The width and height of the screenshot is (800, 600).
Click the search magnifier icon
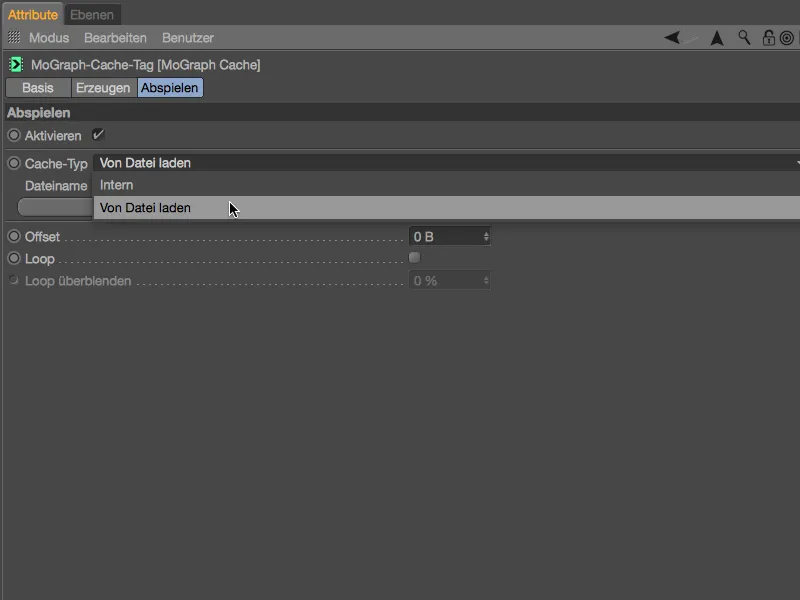point(744,37)
